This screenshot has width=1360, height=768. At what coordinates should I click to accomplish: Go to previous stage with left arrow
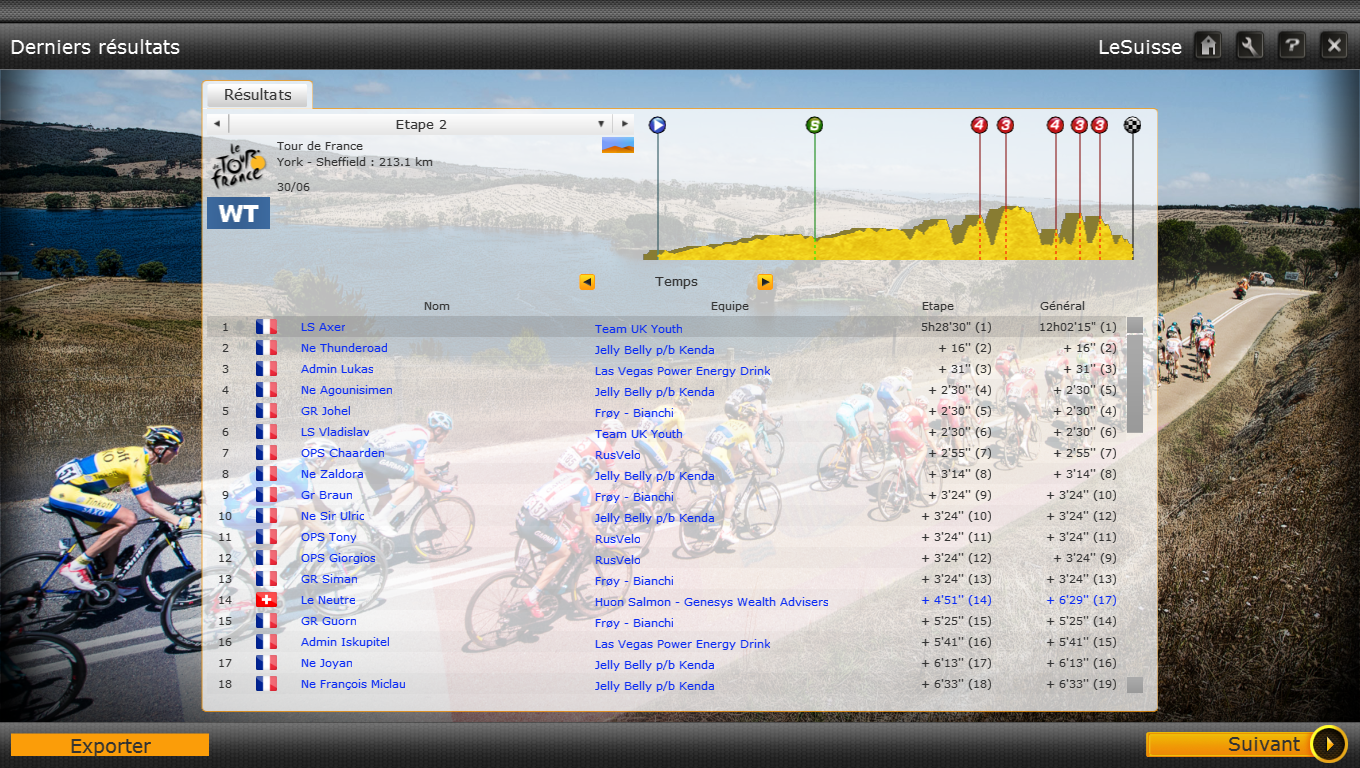tap(217, 124)
